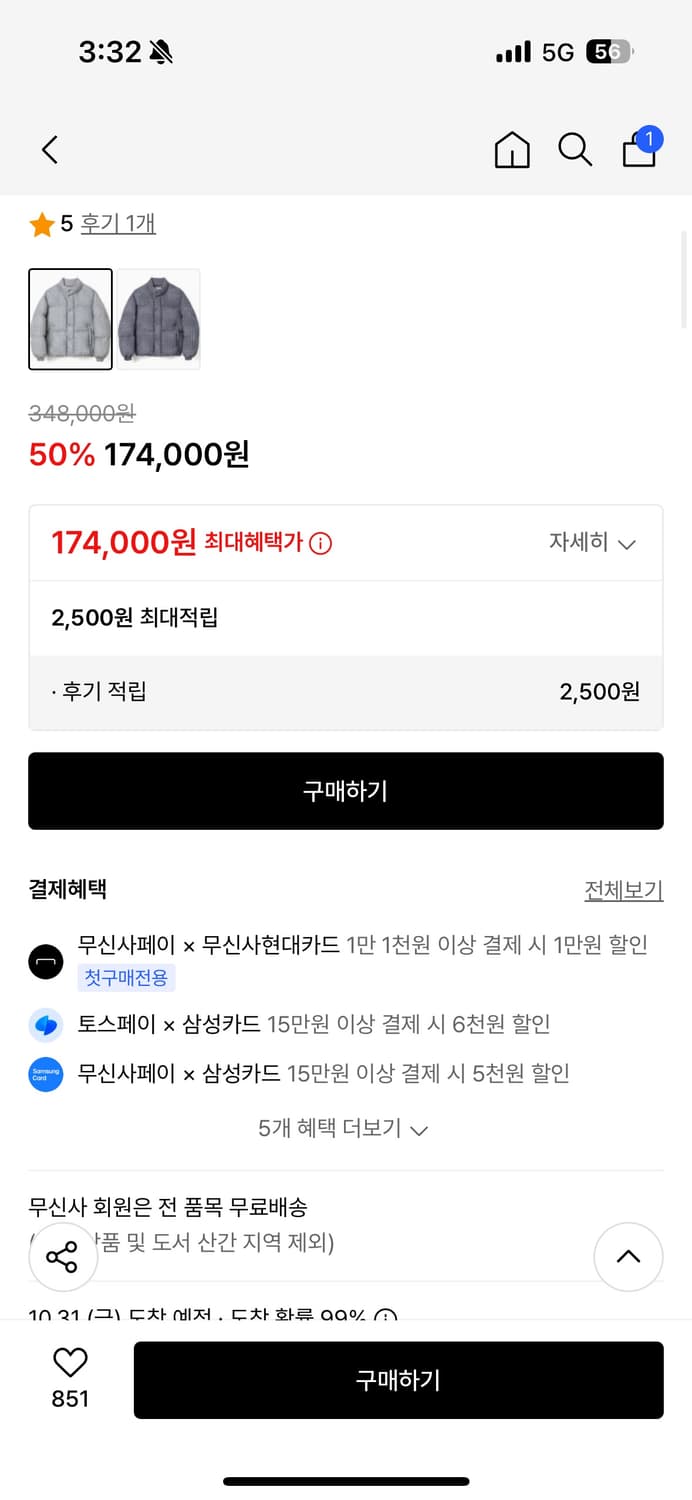Open 전체보기 to view all payment benefits
692x1500 pixels.
click(x=623, y=889)
